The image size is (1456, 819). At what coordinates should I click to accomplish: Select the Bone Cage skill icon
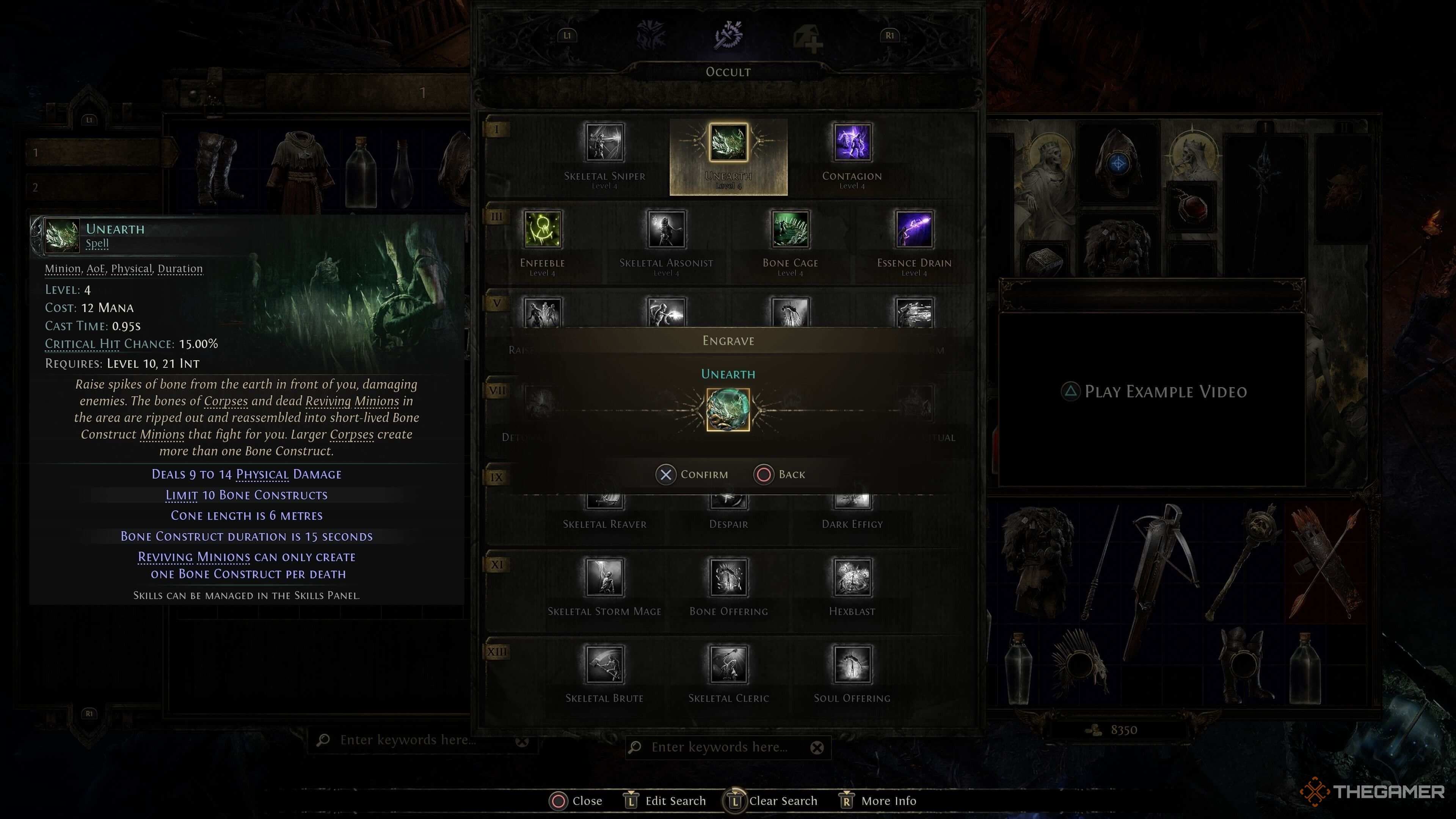click(x=790, y=229)
